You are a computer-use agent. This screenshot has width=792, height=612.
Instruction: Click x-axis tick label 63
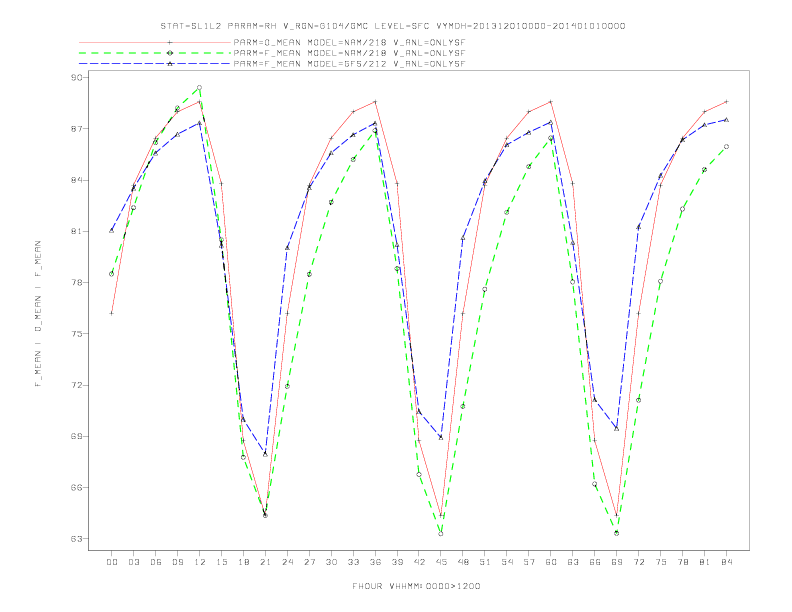[573, 562]
